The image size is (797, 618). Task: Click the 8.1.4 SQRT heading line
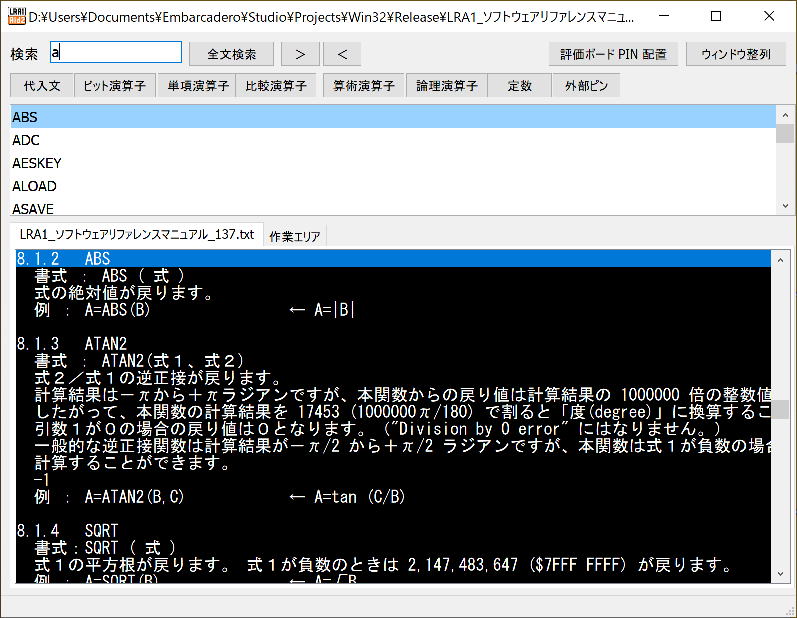click(x=68, y=531)
